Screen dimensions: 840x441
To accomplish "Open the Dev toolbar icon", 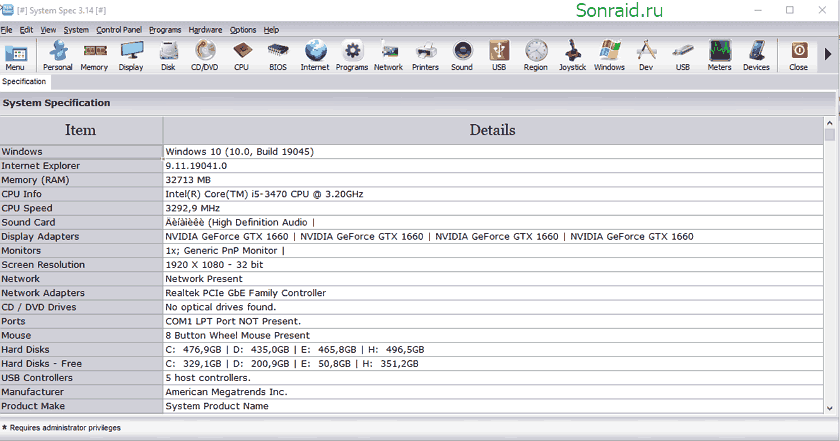I will 646,56.
